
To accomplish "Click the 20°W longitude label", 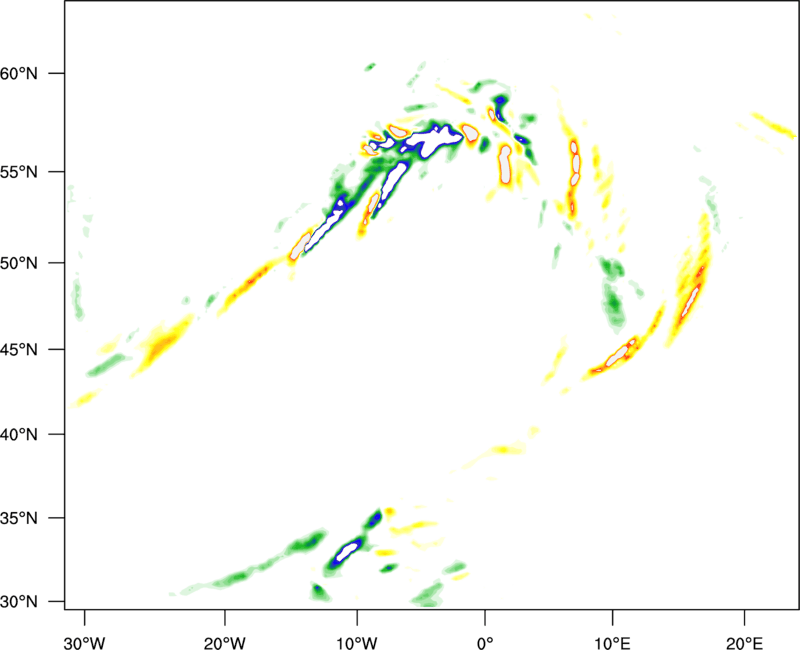I will tap(224, 643).
